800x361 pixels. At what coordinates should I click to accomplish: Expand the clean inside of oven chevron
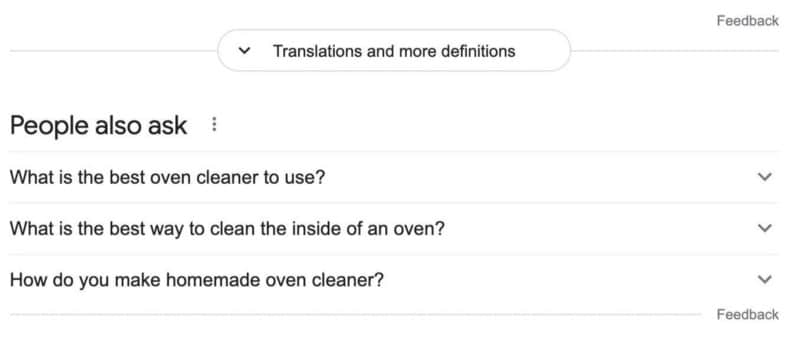pyautogui.click(x=764, y=228)
